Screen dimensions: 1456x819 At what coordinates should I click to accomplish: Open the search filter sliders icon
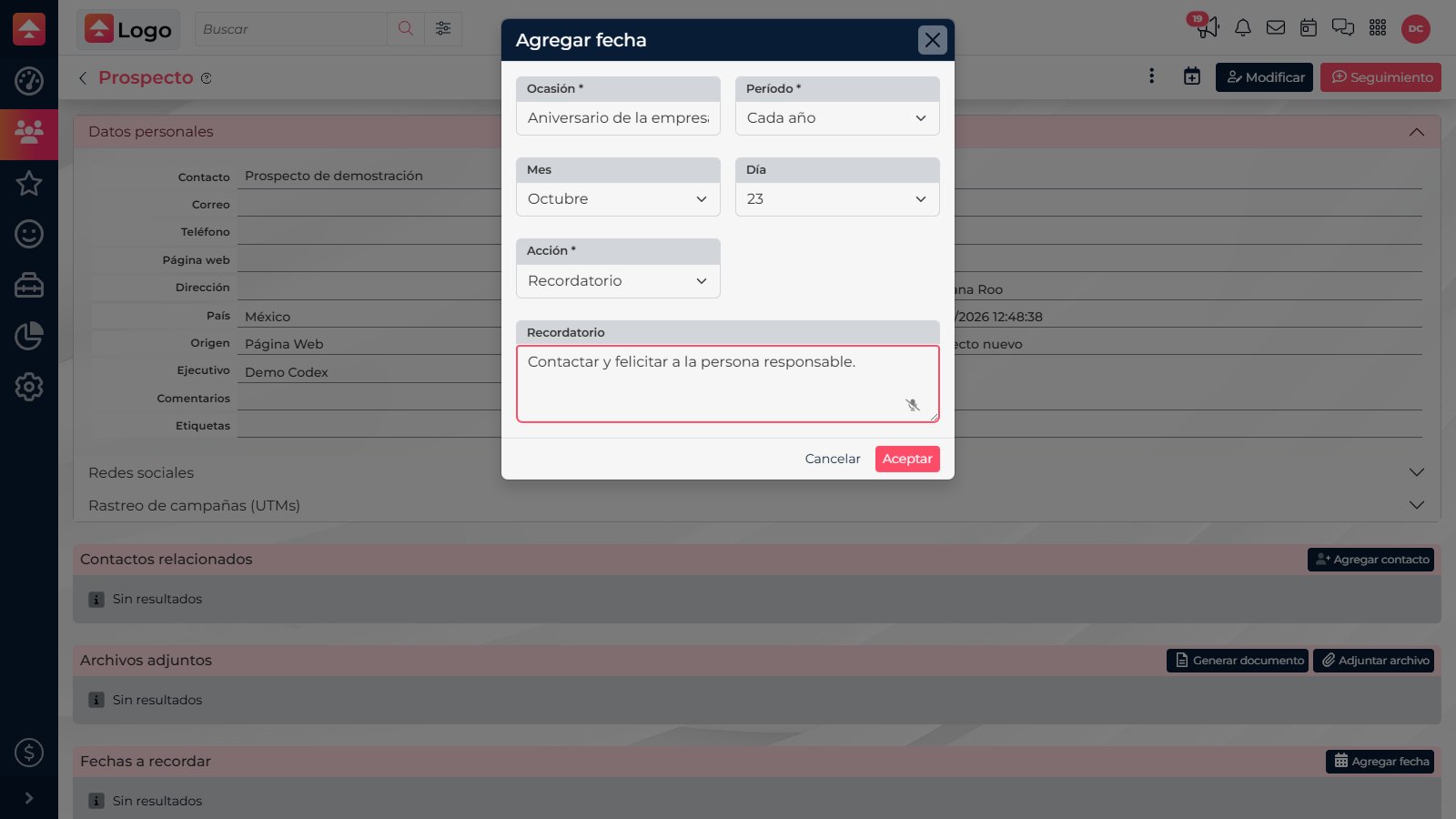point(443,29)
